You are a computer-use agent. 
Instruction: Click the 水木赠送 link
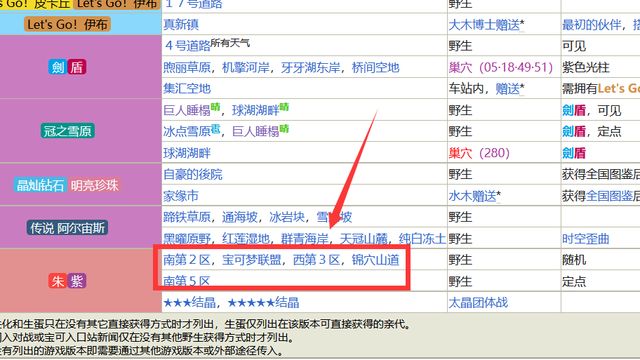click(472, 196)
